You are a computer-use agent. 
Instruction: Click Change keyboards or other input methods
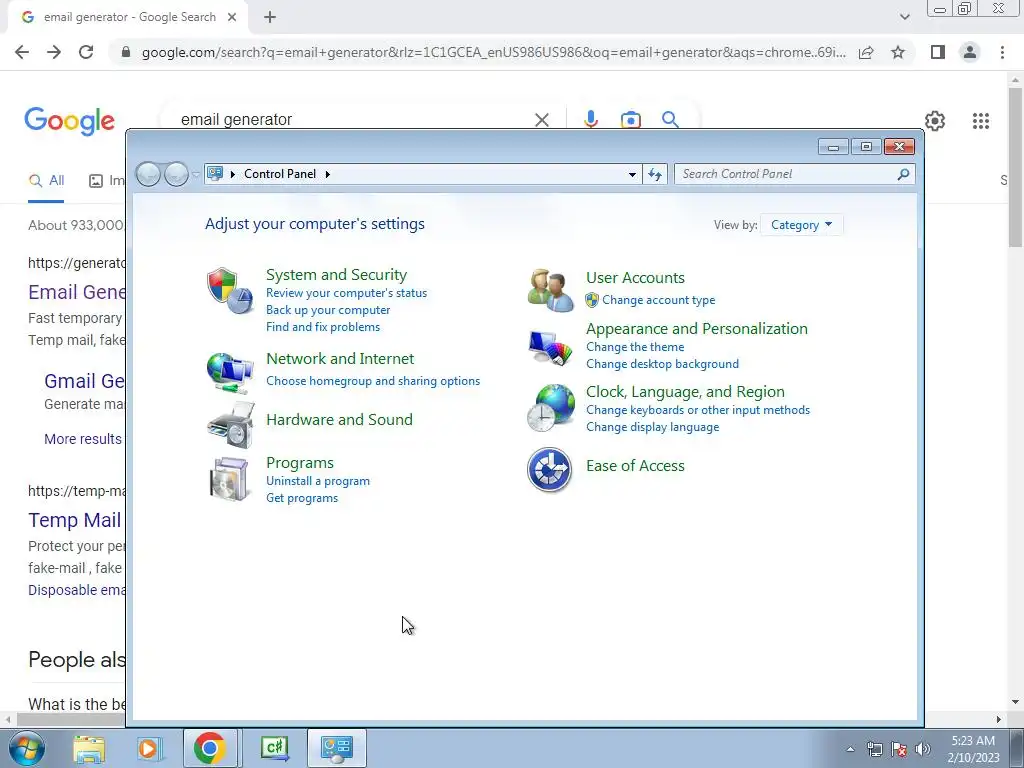(x=697, y=410)
